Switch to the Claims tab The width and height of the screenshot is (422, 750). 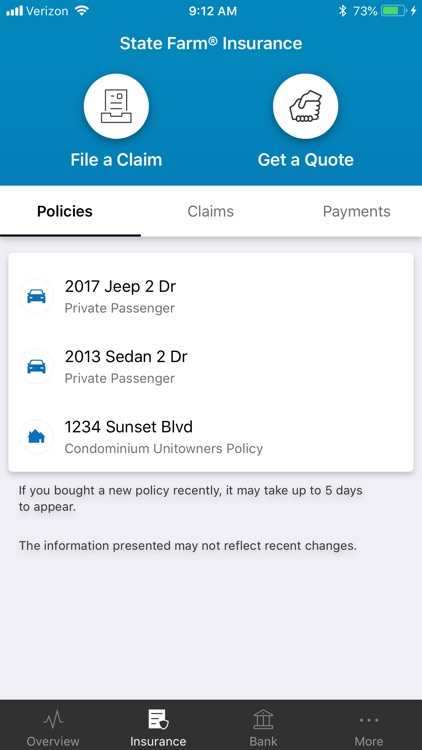(211, 211)
